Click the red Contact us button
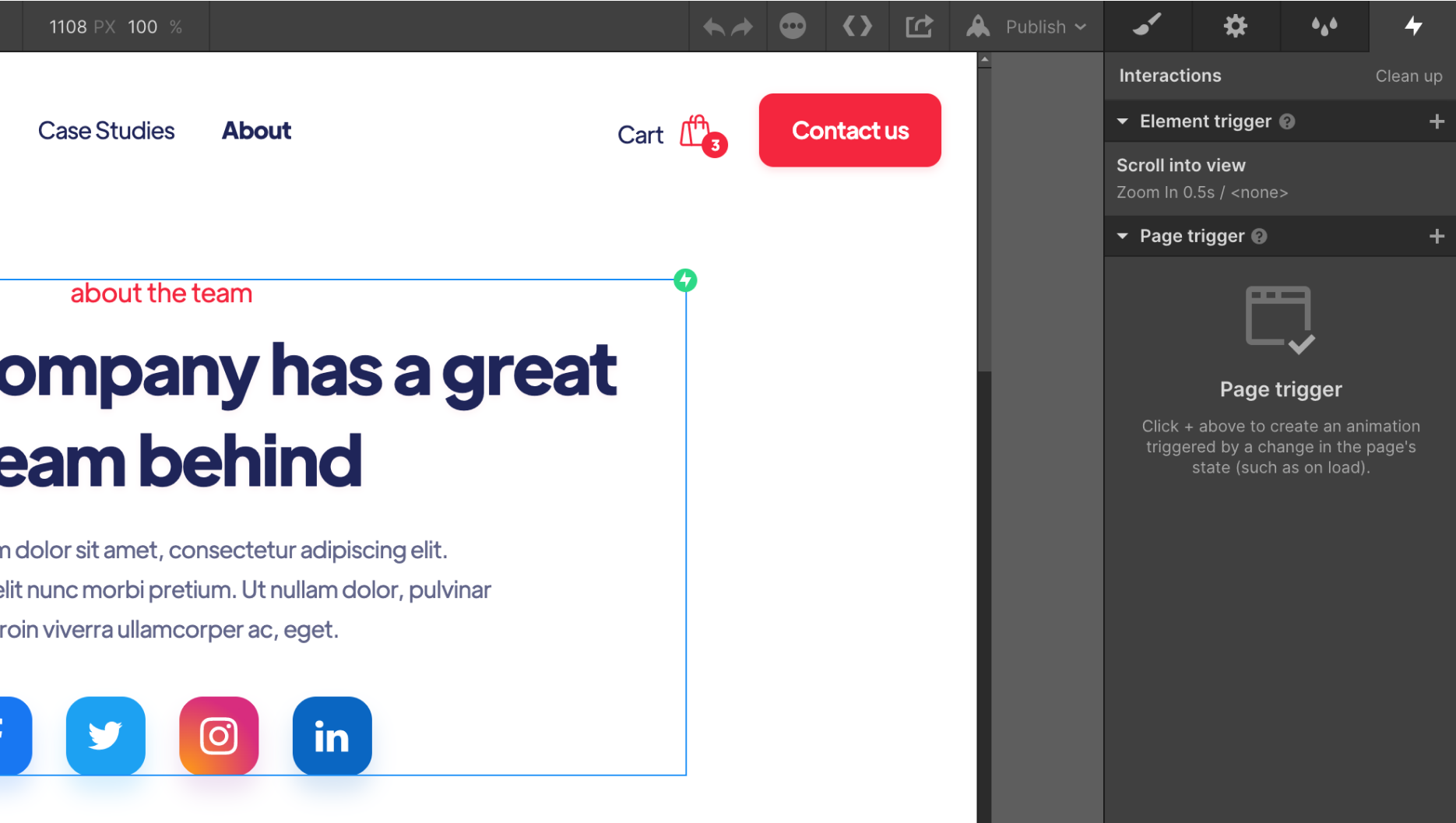The image size is (1456, 823). (x=849, y=130)
